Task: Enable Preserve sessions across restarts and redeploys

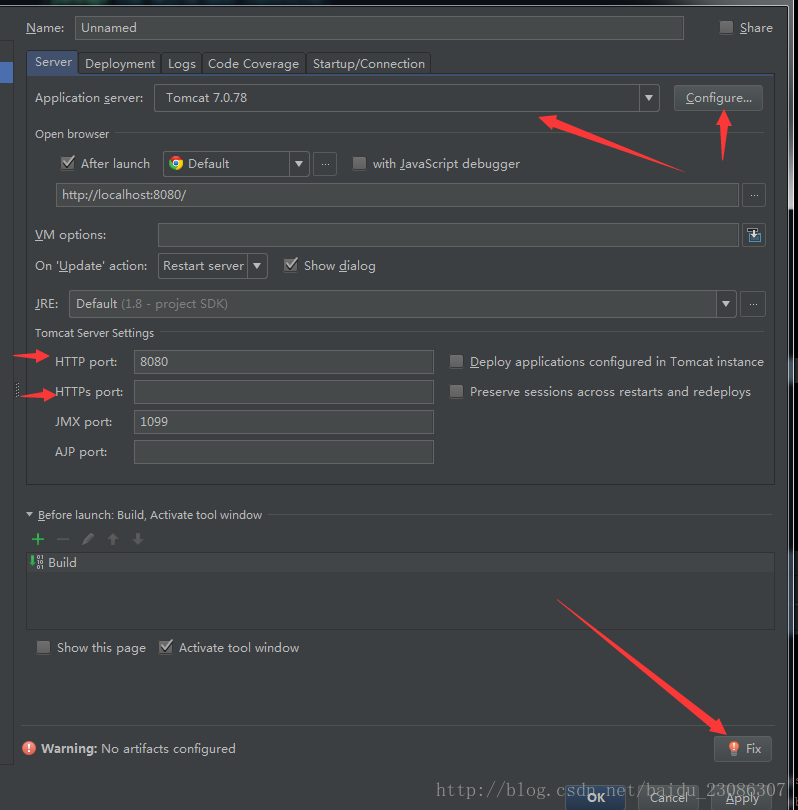Action: 456,391
